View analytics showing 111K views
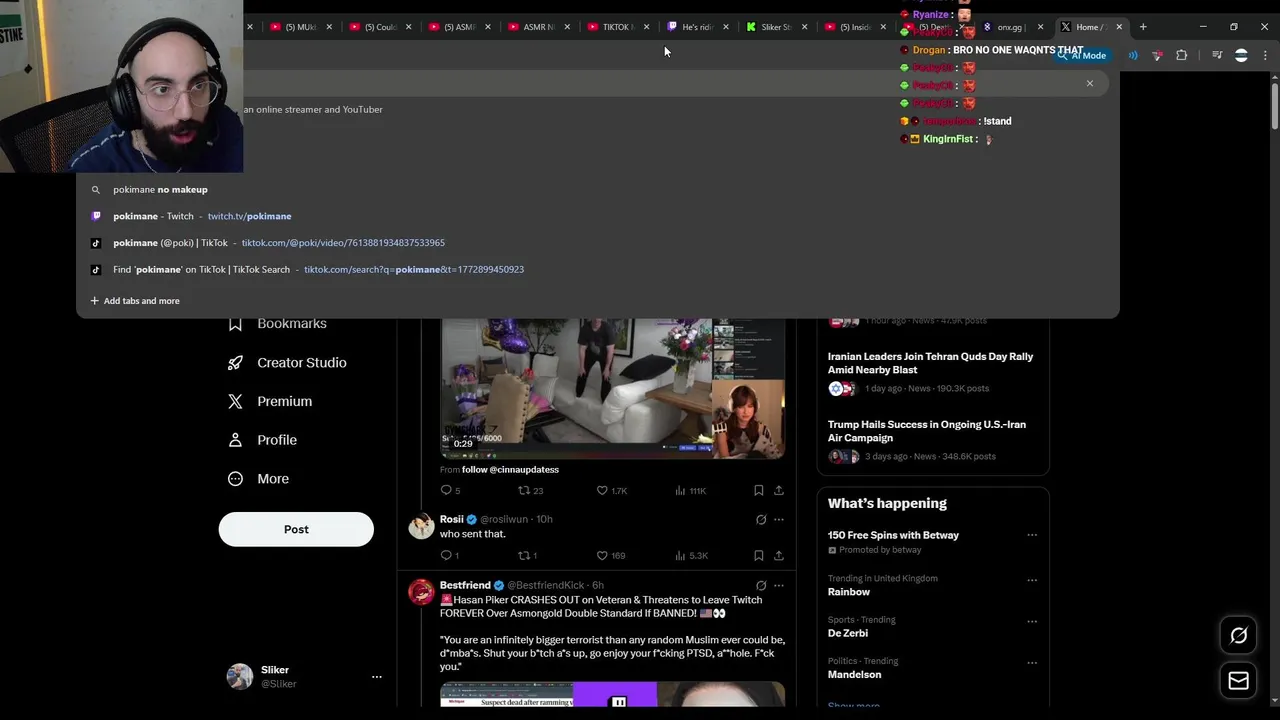The height and width of the screenshot is (720, 1280). point(691,490)
